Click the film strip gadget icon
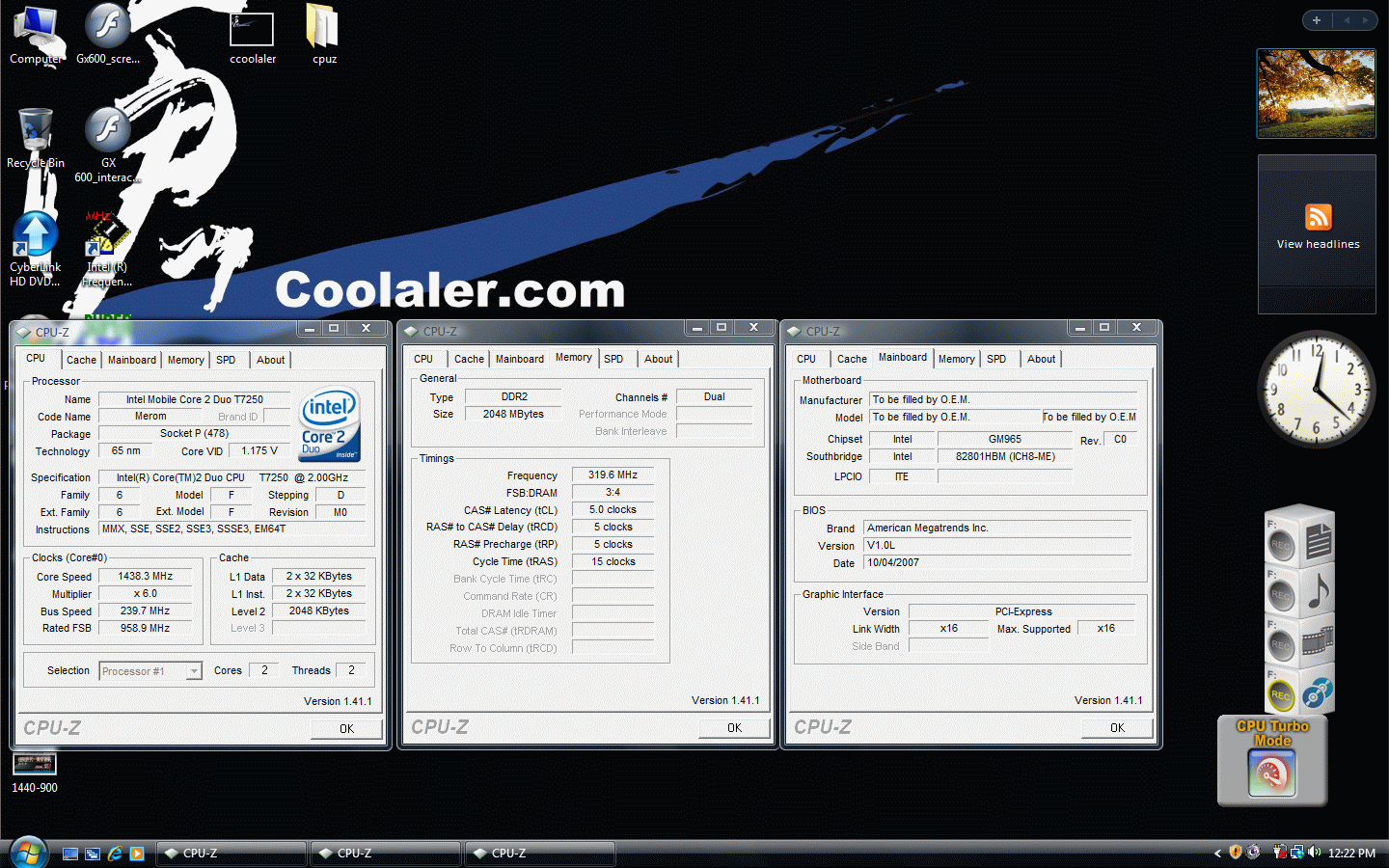The width and height of the screenshot is (1389, 868). click(x=1319, y=640)
